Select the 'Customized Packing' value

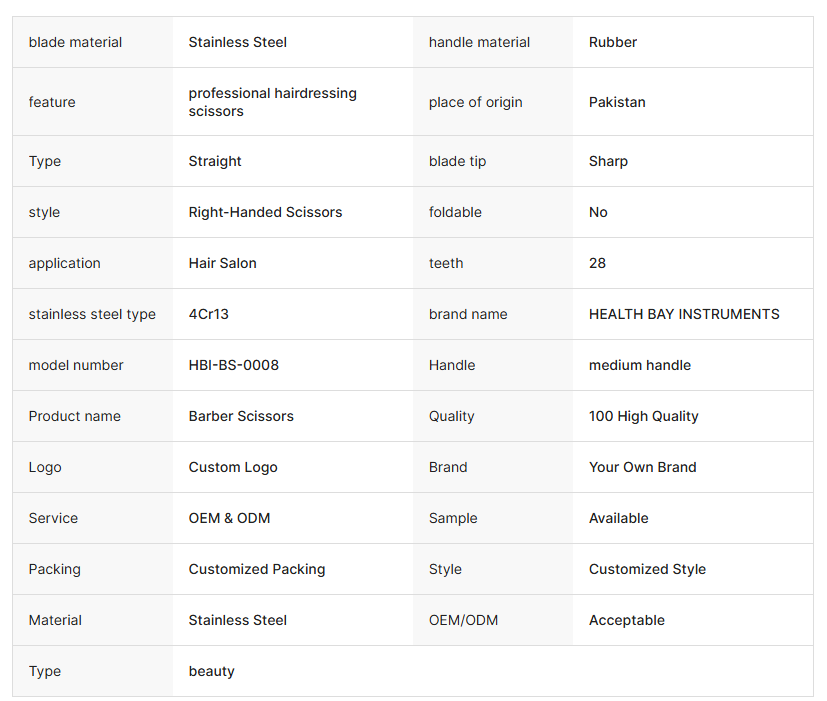(x=256, y=569)
